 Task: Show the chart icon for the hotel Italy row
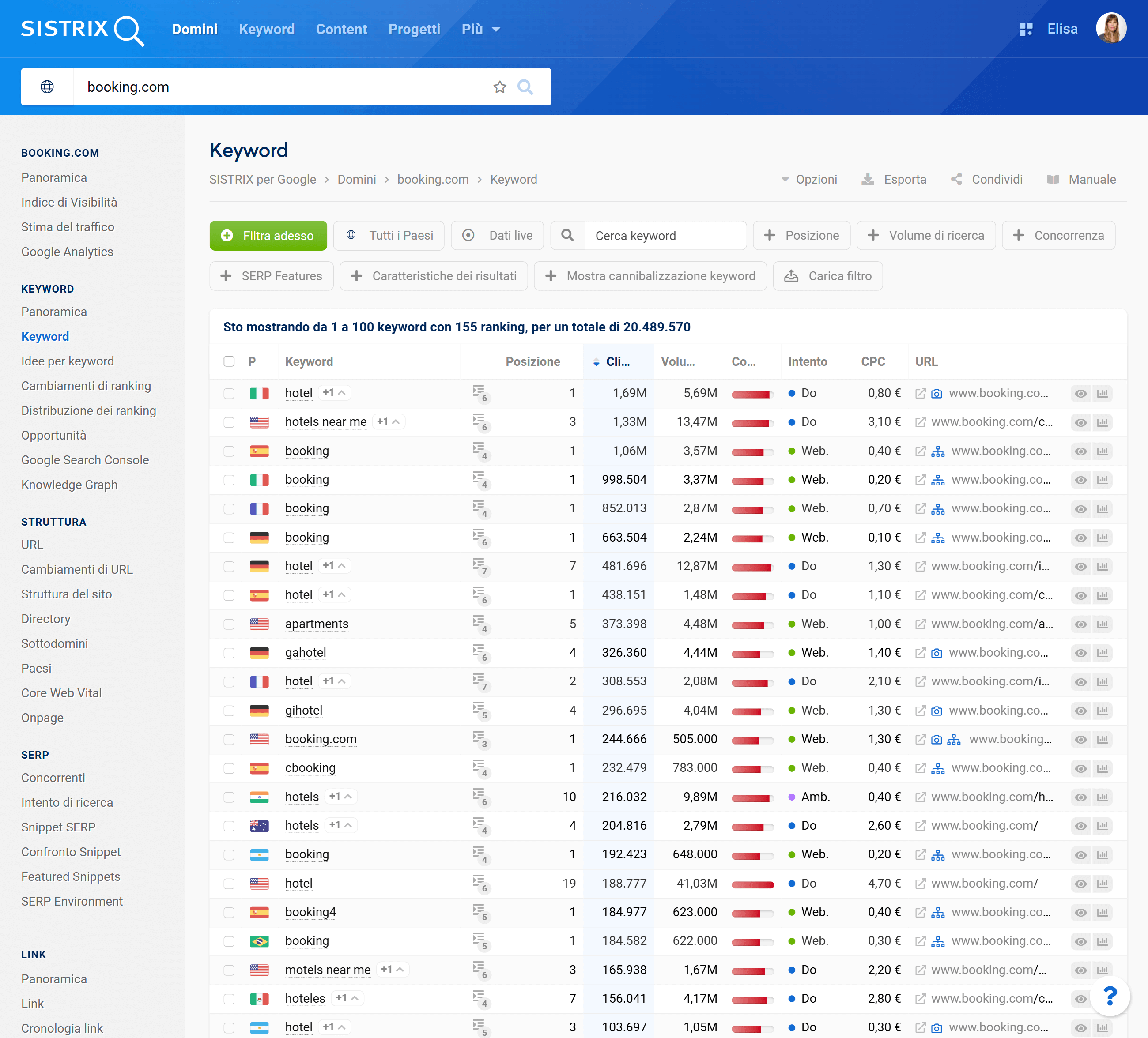coord(1103,393)
